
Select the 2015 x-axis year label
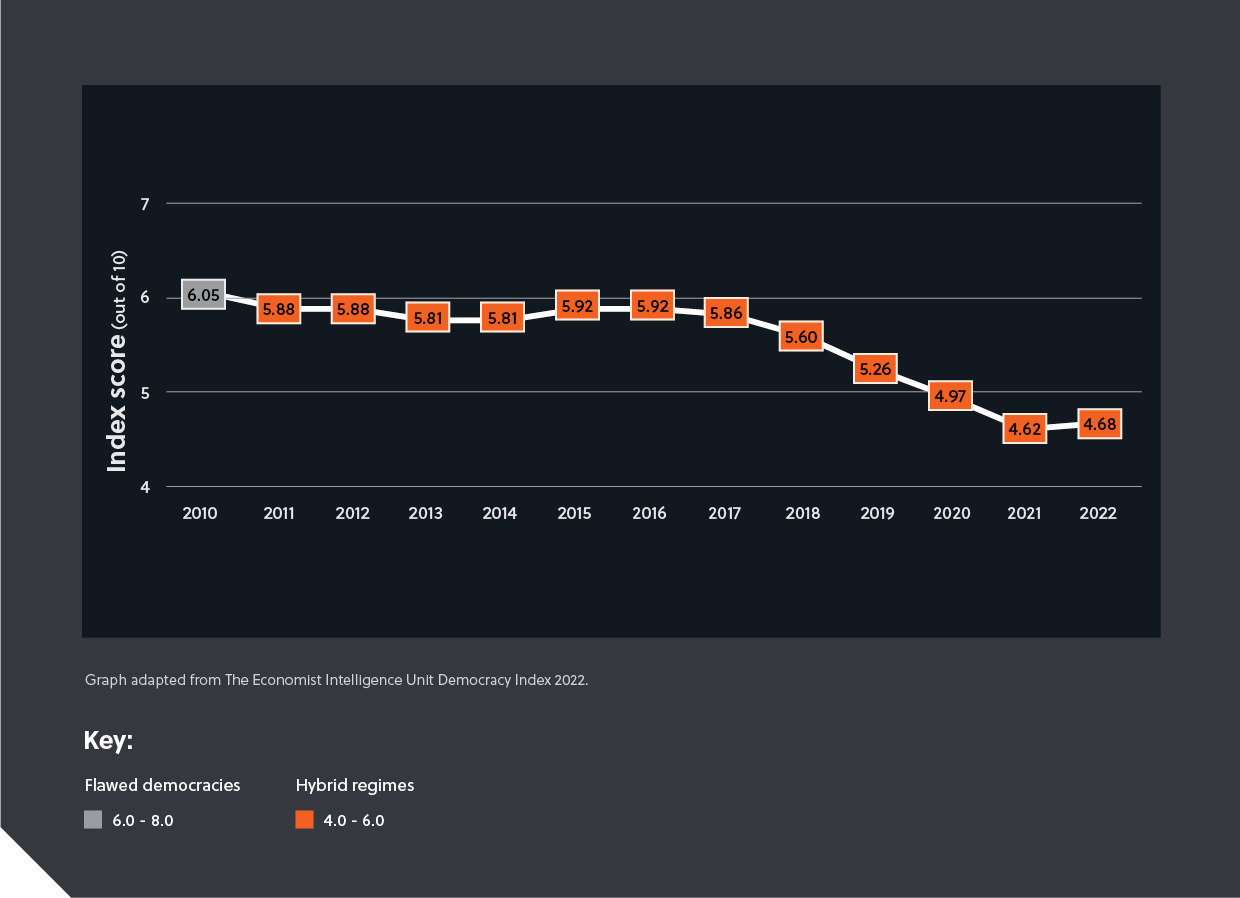(x=574, y=513)
